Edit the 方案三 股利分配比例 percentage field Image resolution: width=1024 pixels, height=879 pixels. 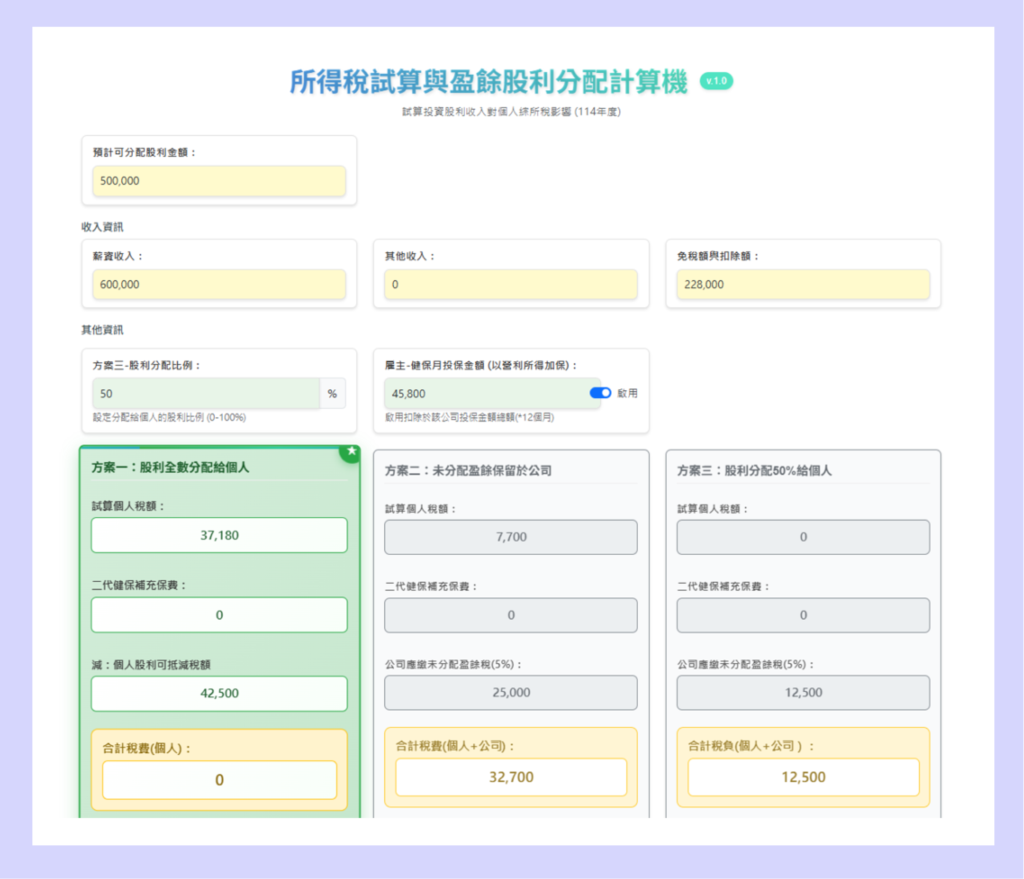tap(206, 393)
